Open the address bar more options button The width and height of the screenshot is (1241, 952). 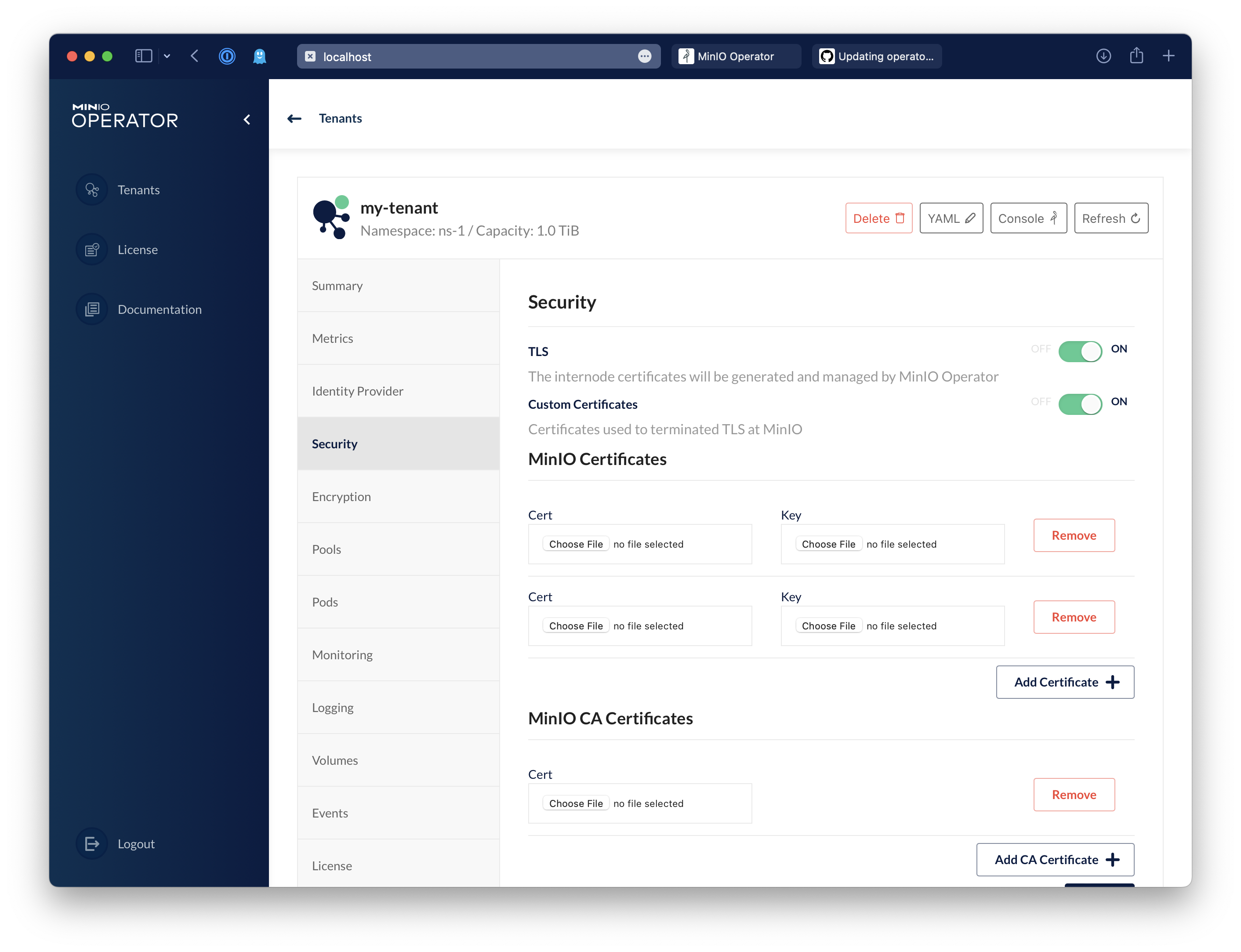point(645,56)
